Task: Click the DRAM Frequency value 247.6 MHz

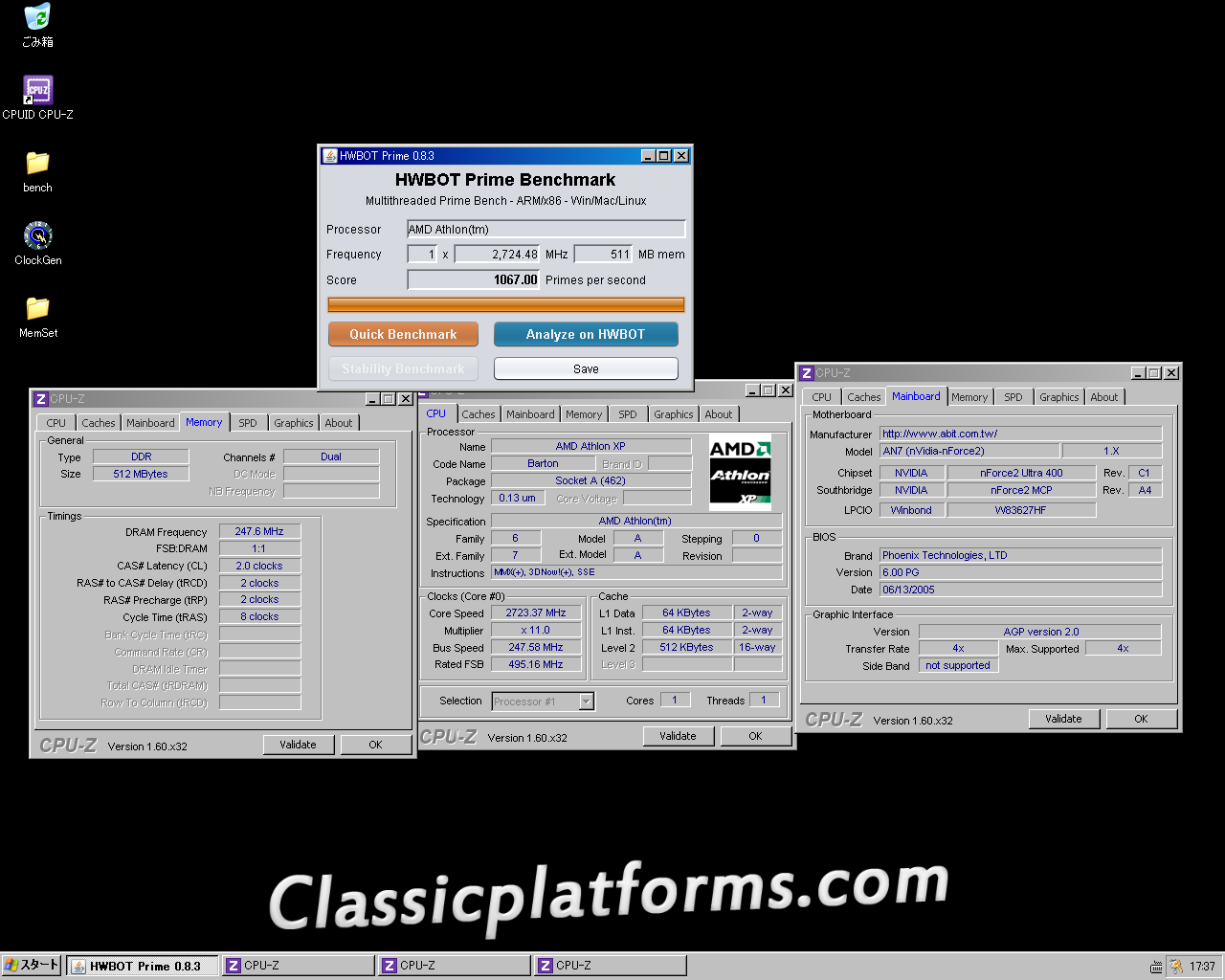Action: click(x=260, y=531)
